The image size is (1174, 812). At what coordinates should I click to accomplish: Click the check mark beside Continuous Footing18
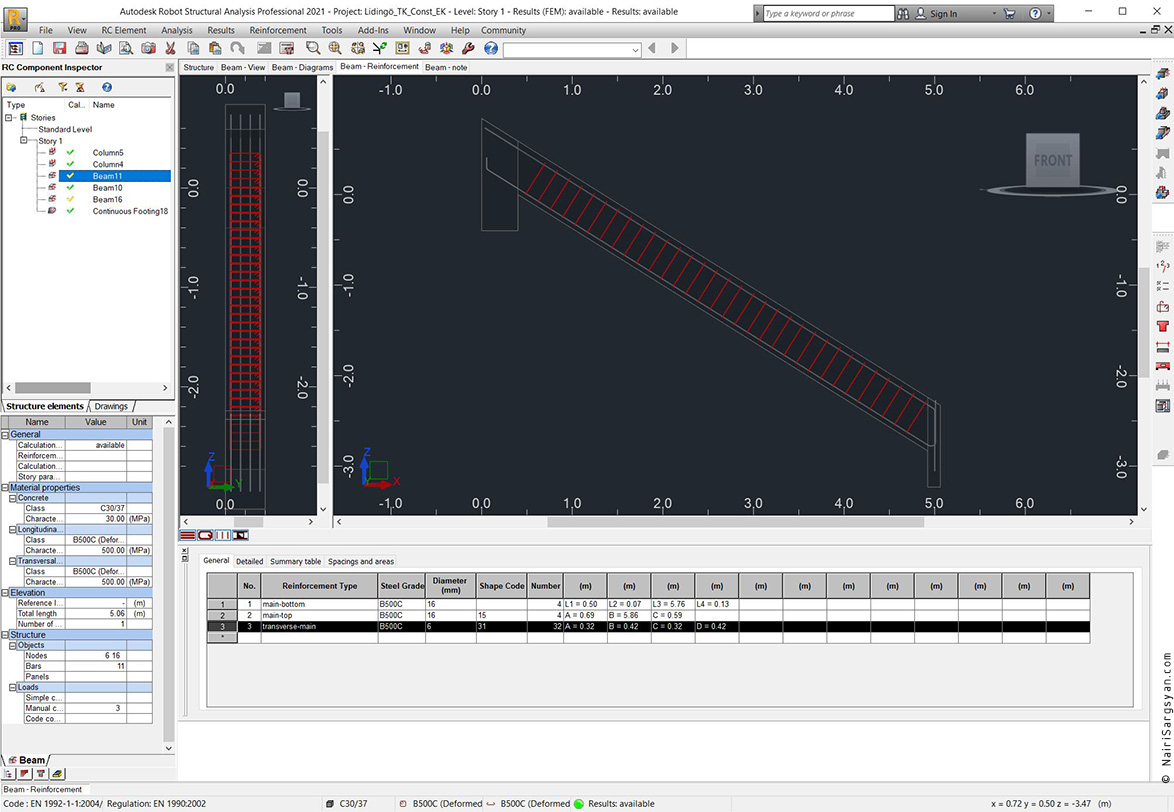(70, 211)
